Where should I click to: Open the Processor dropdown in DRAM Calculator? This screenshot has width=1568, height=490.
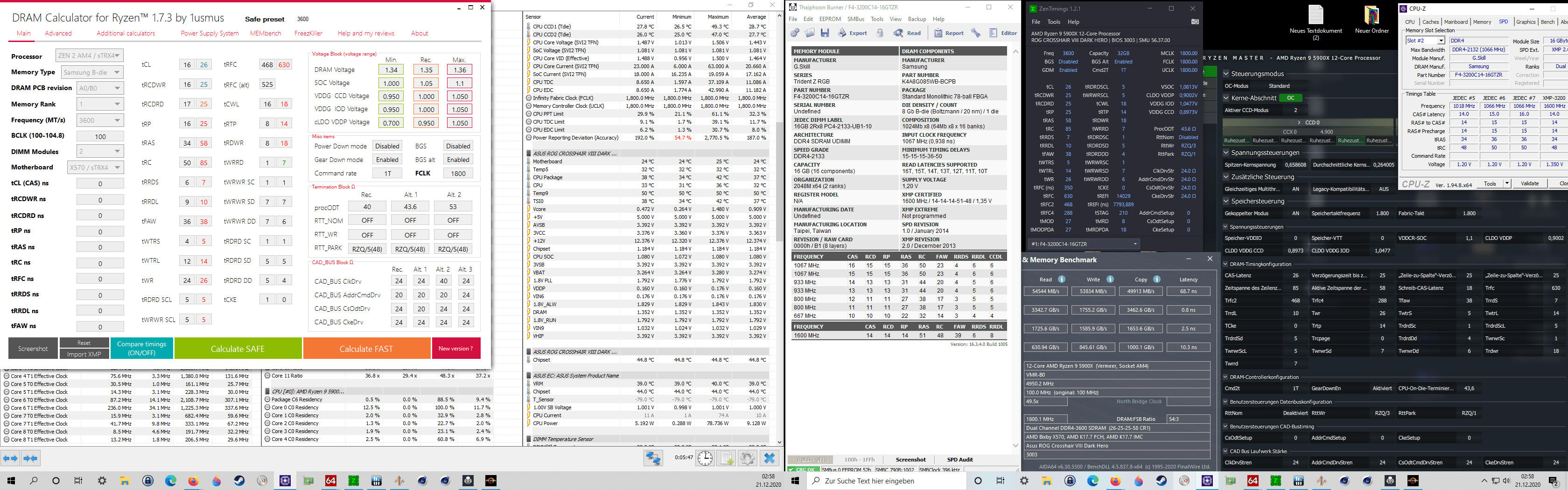coord(90,56)
